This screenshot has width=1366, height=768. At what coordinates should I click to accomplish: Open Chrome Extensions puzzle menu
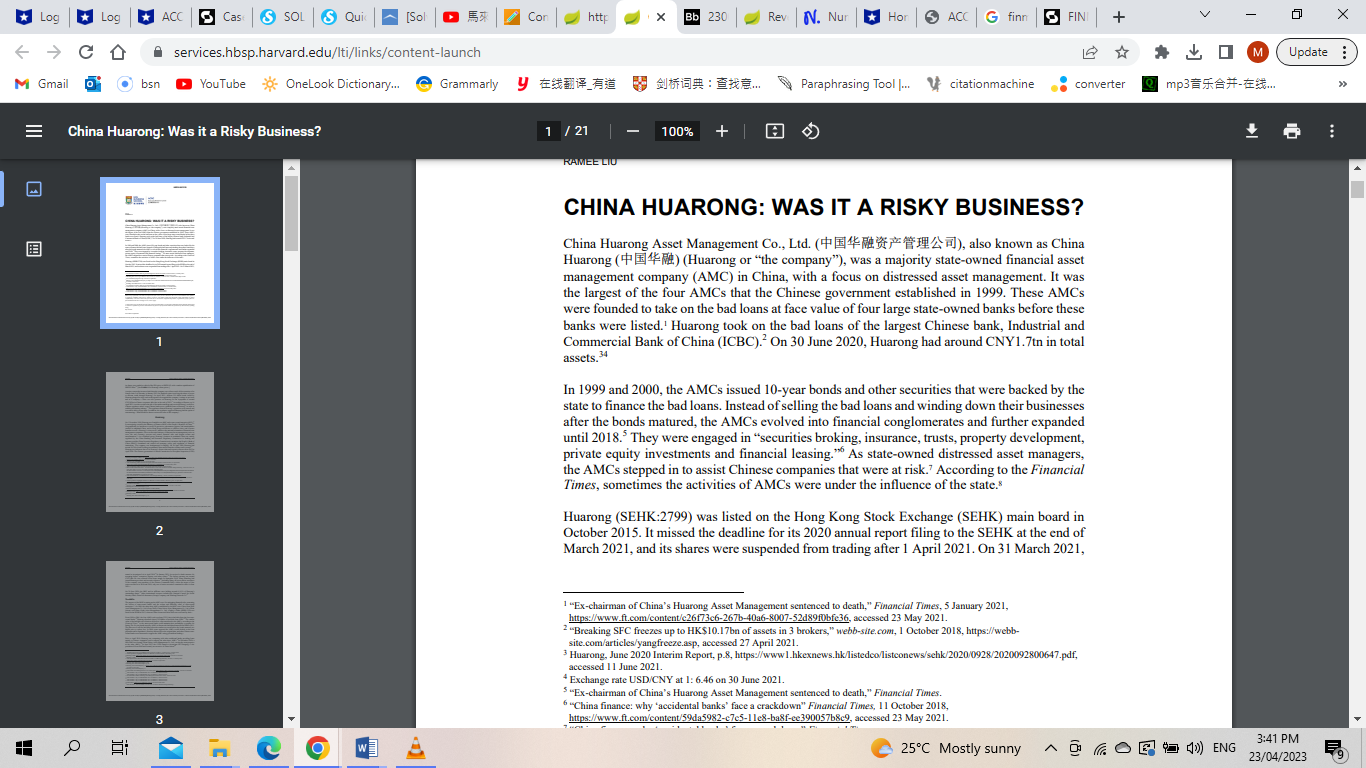pyautogui.click(x=1161, y=52)
